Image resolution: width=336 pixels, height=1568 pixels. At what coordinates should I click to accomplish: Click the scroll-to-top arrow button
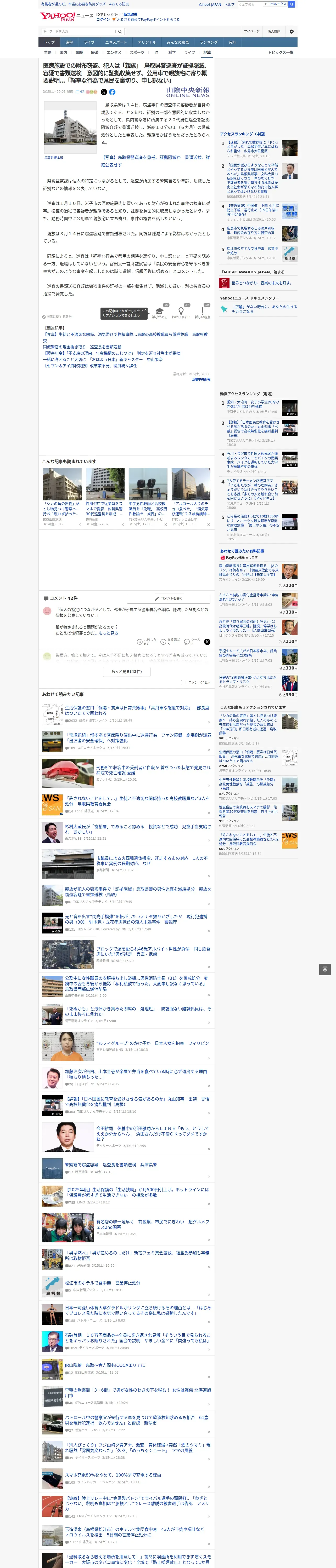click(325, 970)
